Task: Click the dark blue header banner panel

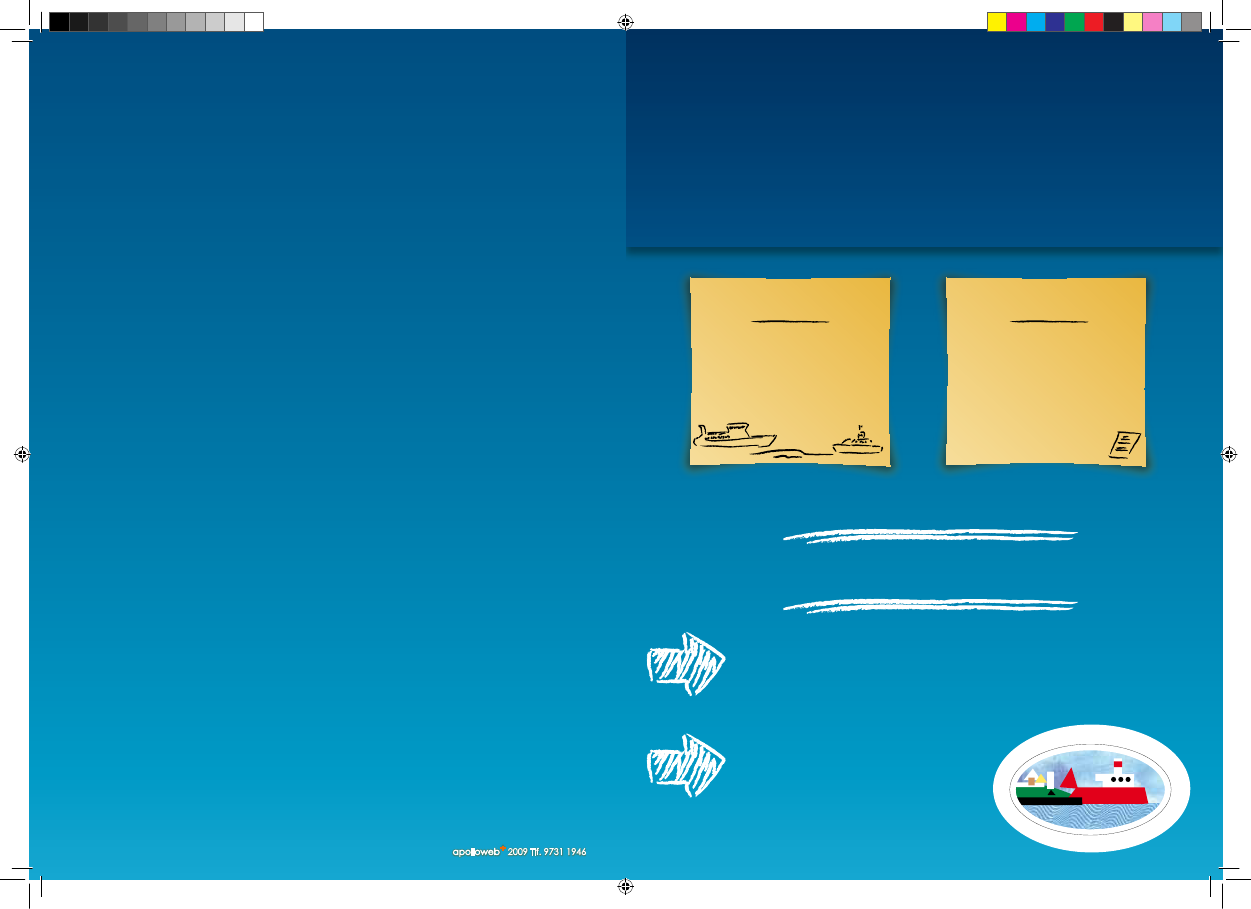Action: [923, 138]
